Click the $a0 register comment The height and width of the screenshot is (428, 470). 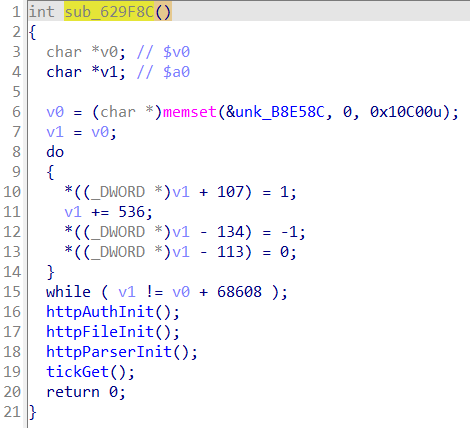[x=176, y=72]
